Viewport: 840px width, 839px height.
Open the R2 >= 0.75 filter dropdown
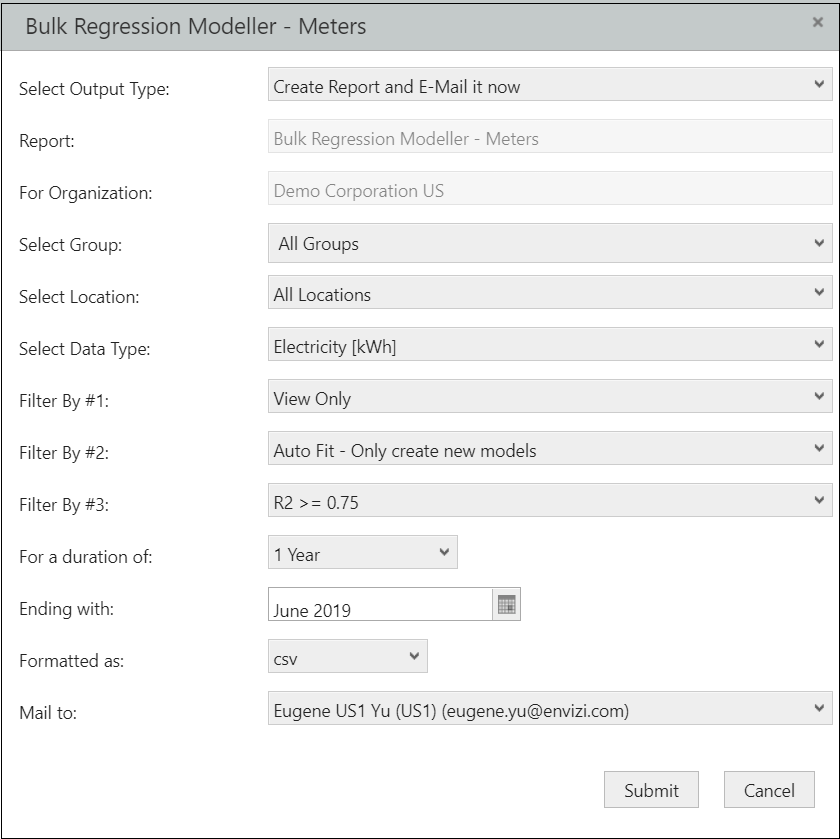550,500
